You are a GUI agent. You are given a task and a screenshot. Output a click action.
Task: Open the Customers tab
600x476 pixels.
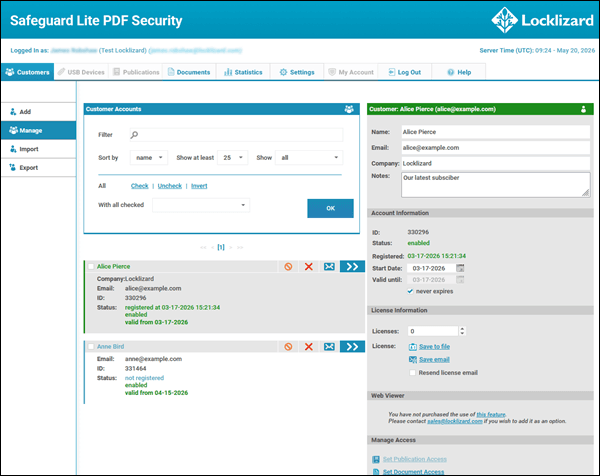point(27,72)
